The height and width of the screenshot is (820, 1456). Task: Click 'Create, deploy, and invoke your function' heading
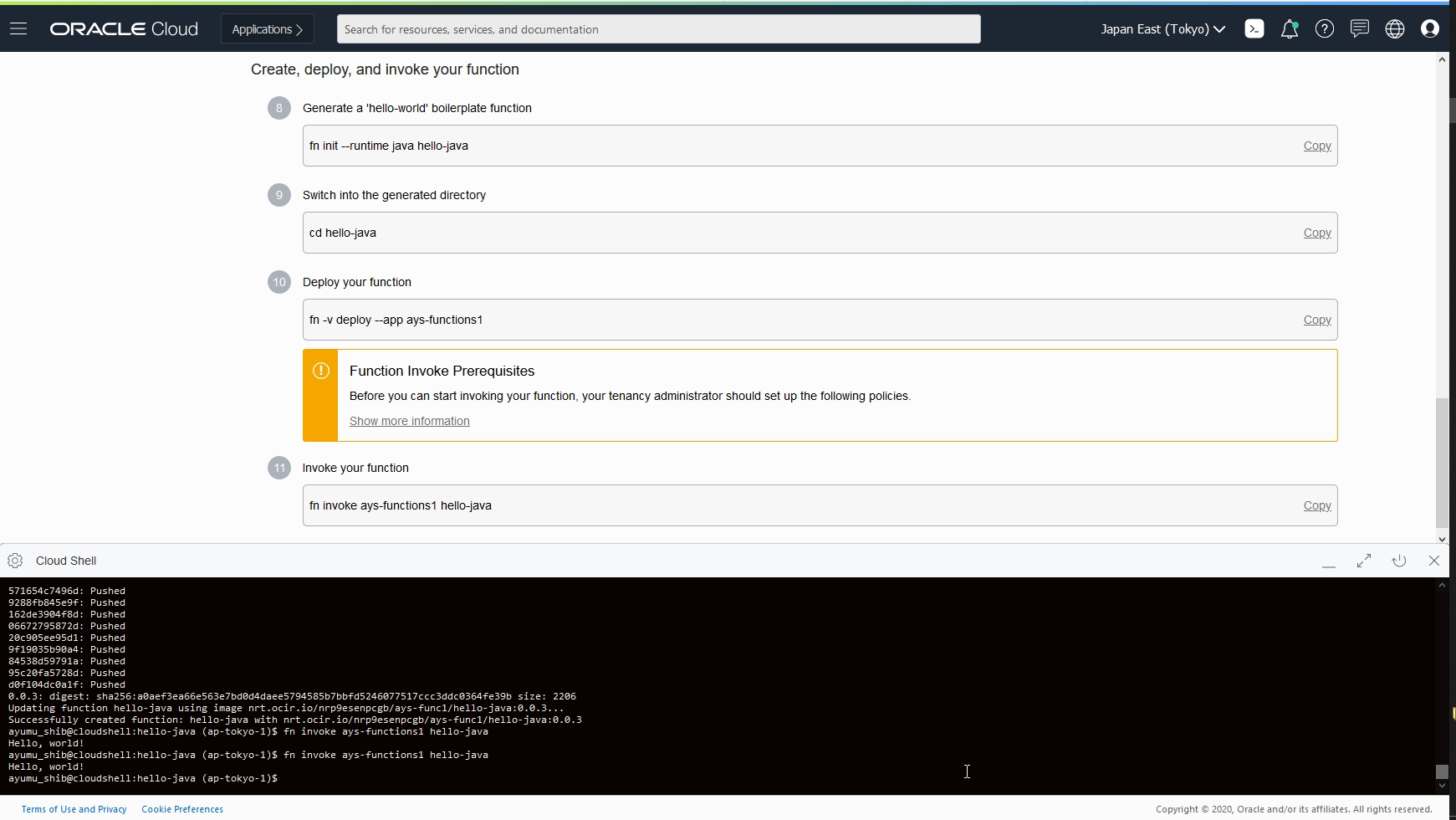tap(385, 69)
